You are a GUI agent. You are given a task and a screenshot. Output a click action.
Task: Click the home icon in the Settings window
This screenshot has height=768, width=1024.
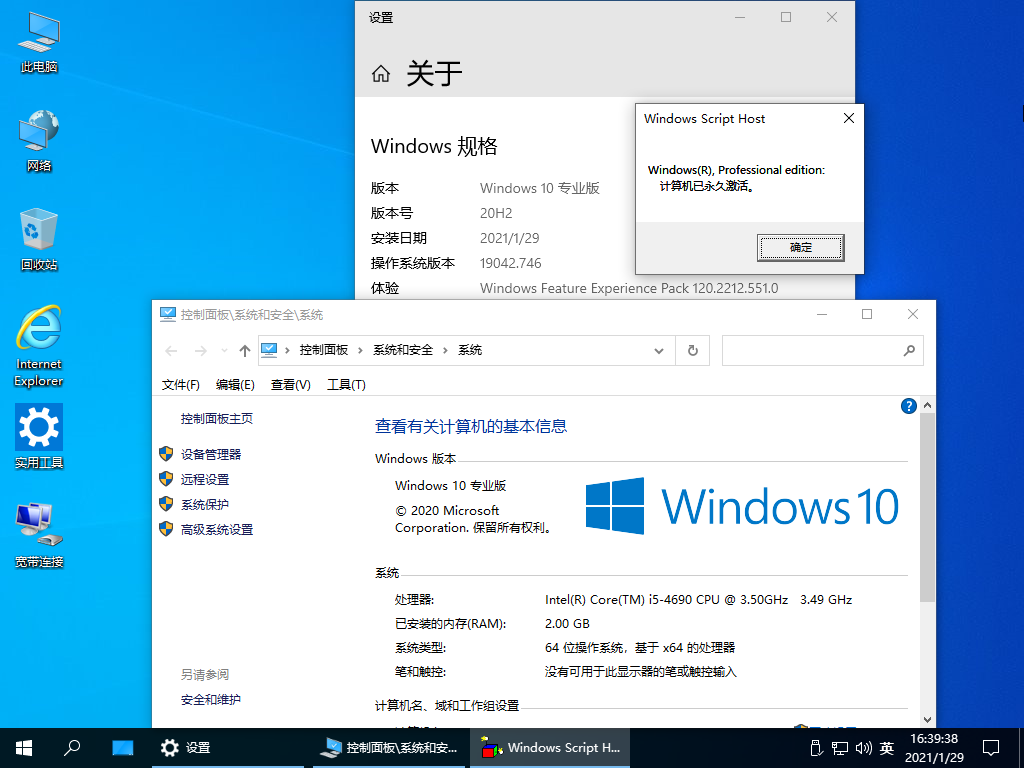point(381,73)
